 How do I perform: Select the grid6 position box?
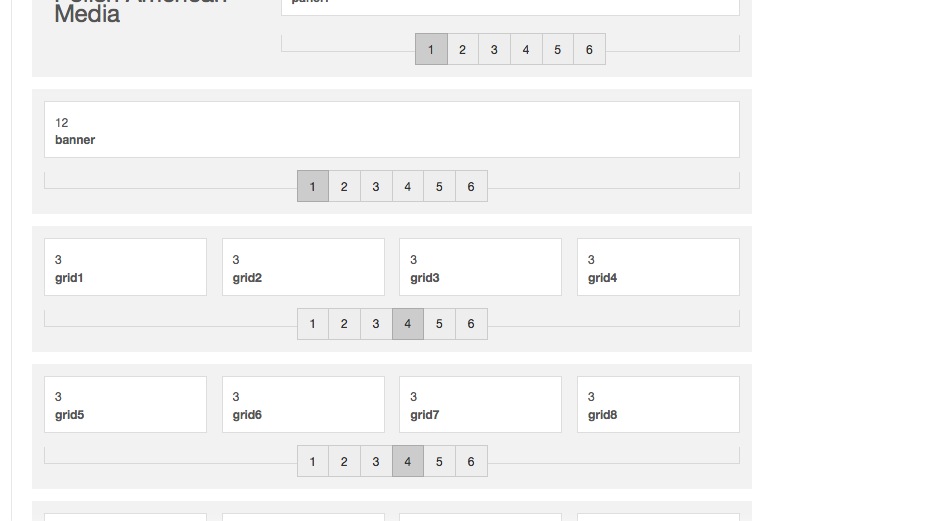pyautogui.click(x=303, y=404)
